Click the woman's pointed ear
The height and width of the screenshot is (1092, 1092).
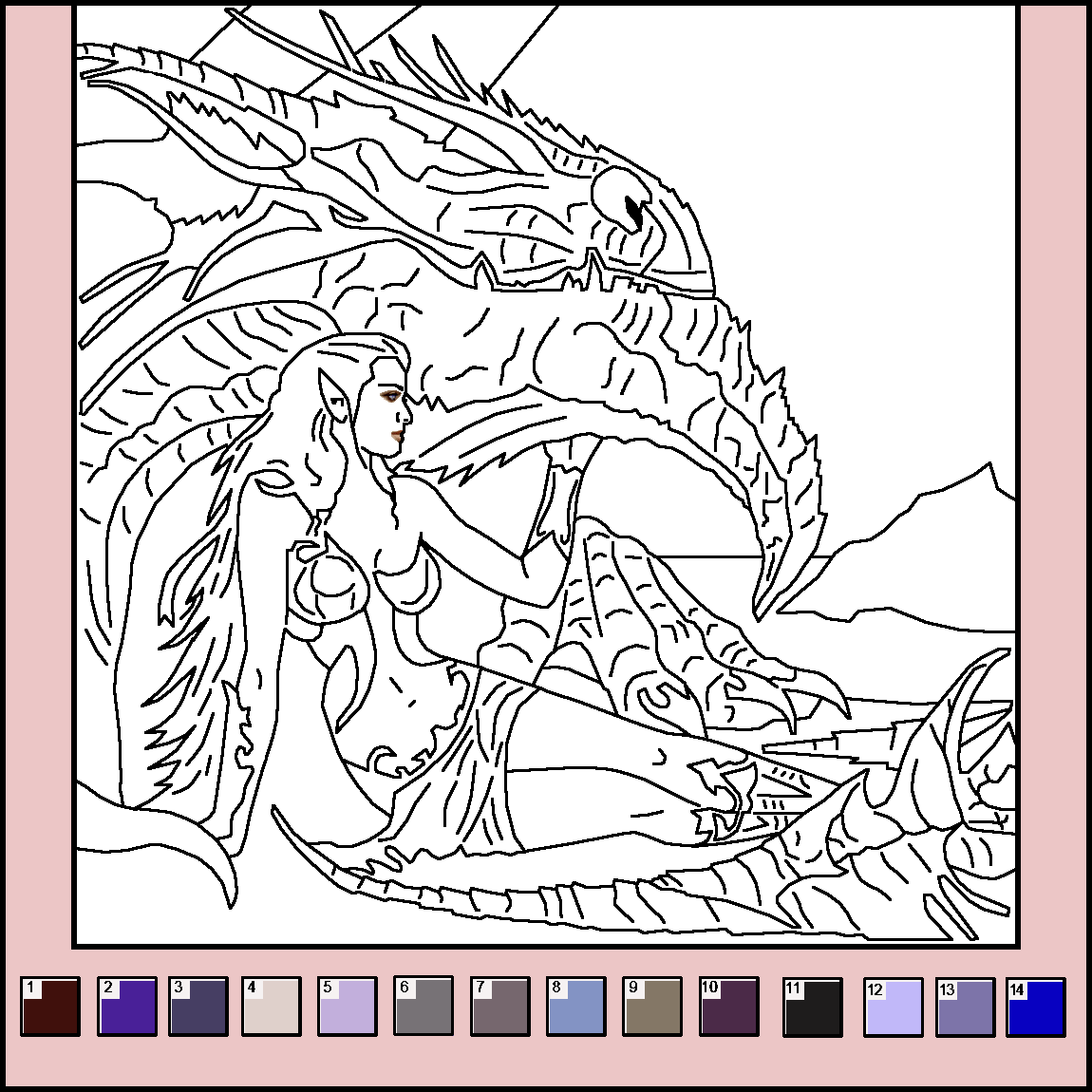tap(334, 394)
